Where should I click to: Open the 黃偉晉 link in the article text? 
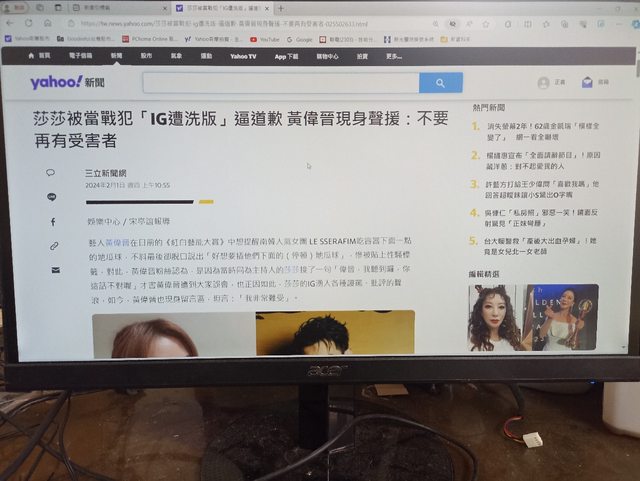pyautogui.click(x=117, y=242)
